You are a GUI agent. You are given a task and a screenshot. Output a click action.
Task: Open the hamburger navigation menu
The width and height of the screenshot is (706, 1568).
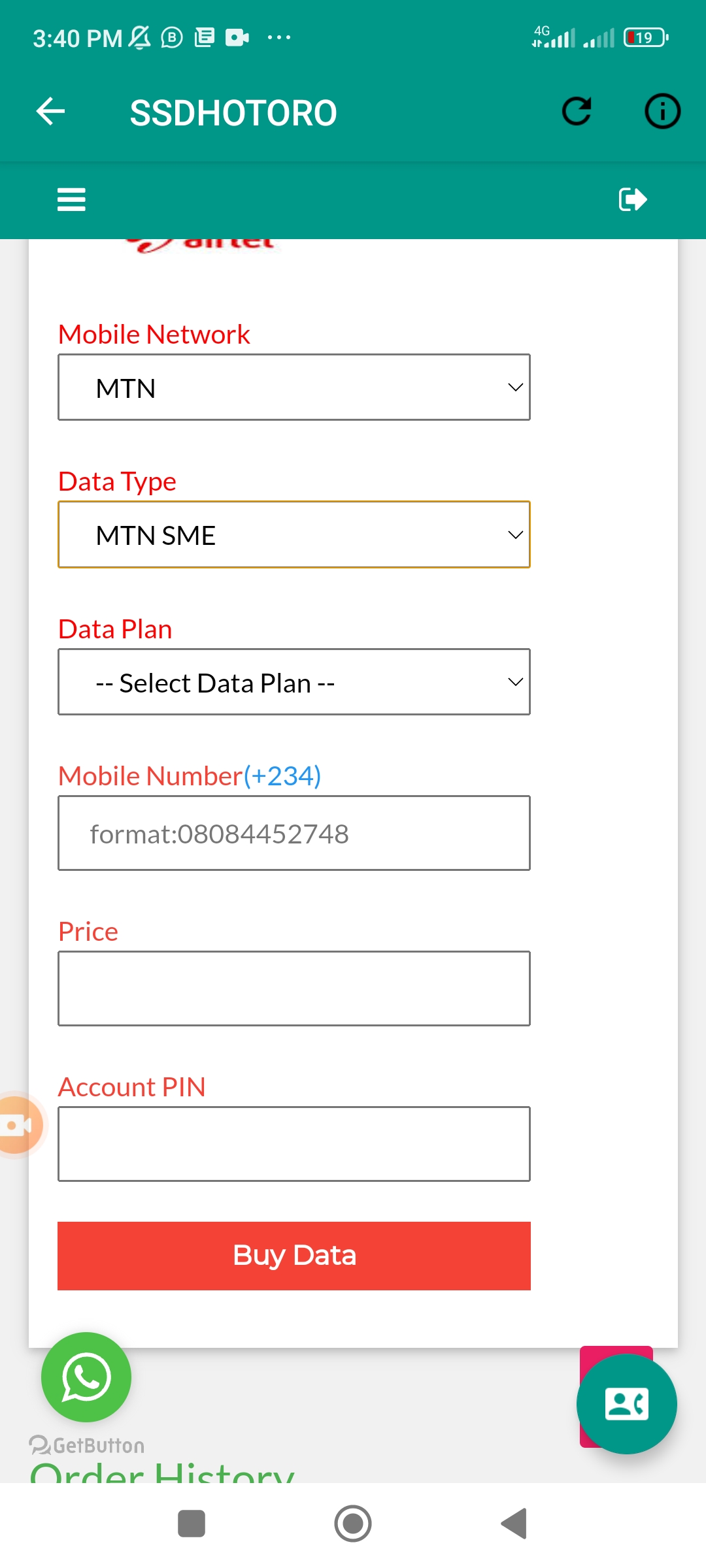[x=71, y=199]
